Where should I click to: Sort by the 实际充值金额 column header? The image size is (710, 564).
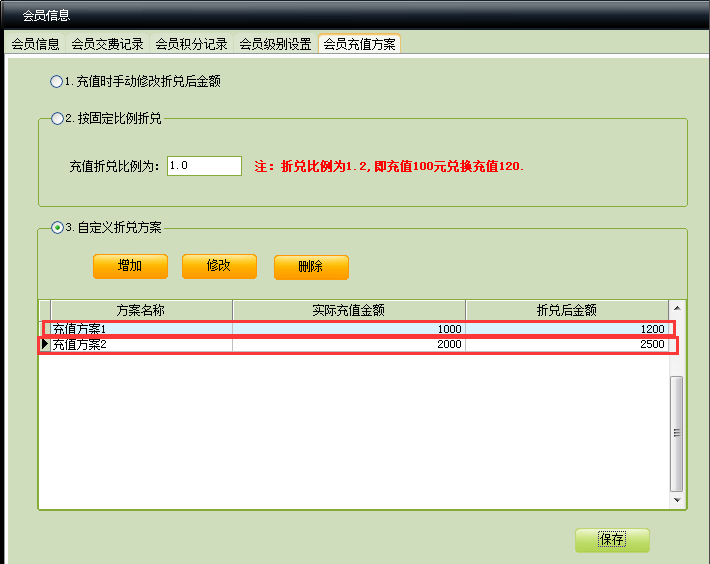pos(349,310)
